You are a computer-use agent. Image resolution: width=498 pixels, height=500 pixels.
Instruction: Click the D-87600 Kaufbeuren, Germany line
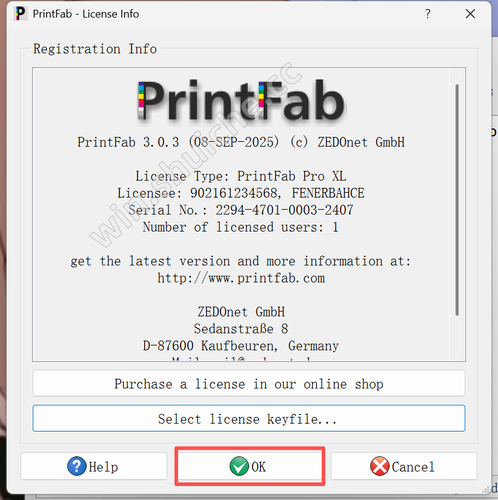(x=241, y=346)
